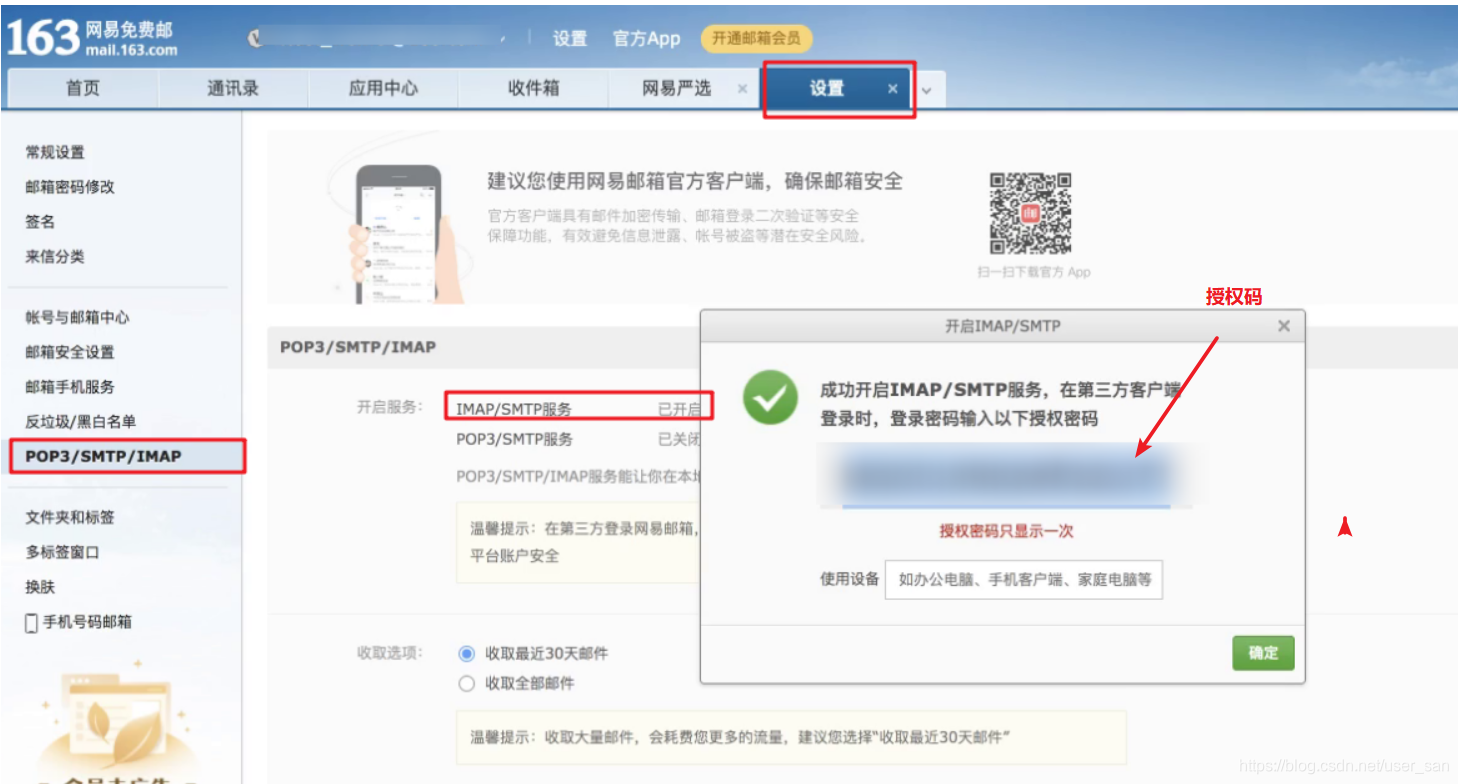Click the blurred authorization code field
The width and height of the screenshot is (1458, 784).
1005,477
